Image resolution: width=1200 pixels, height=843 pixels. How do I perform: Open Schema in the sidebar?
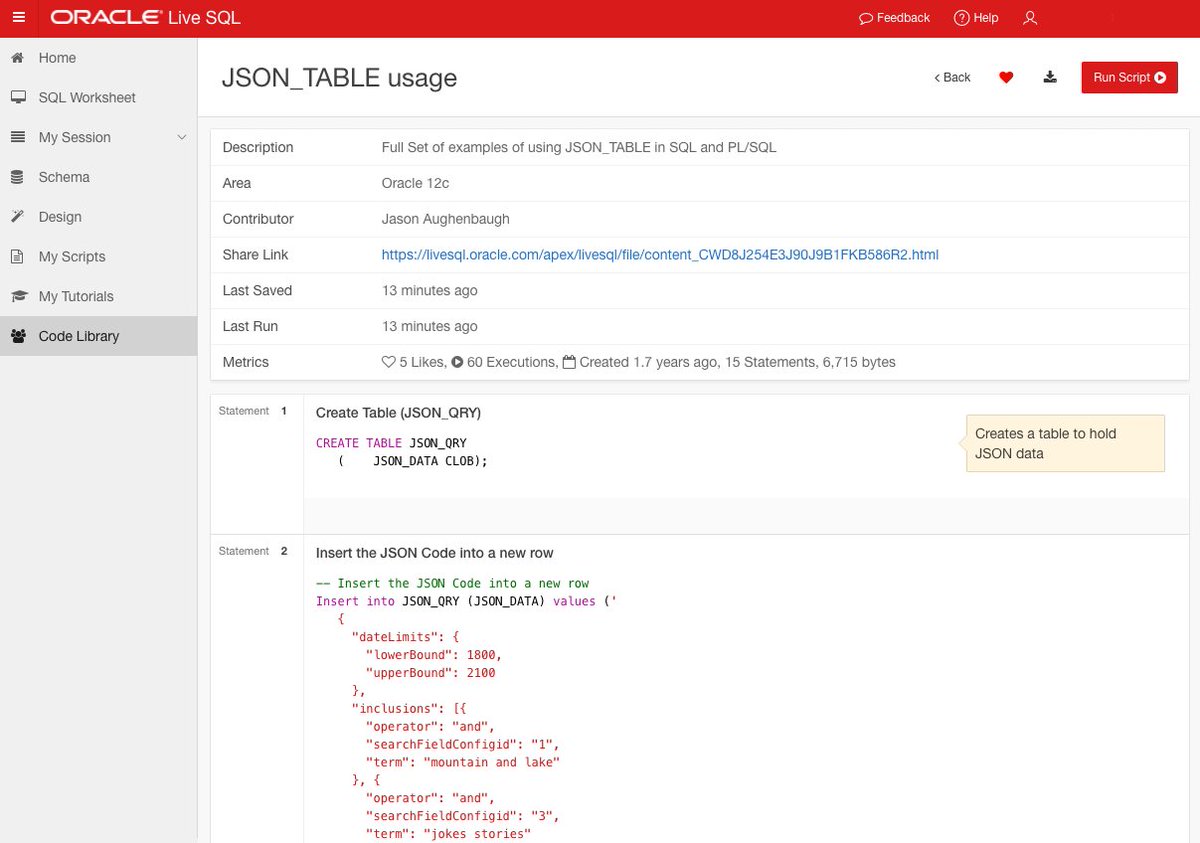pos(98,177)
